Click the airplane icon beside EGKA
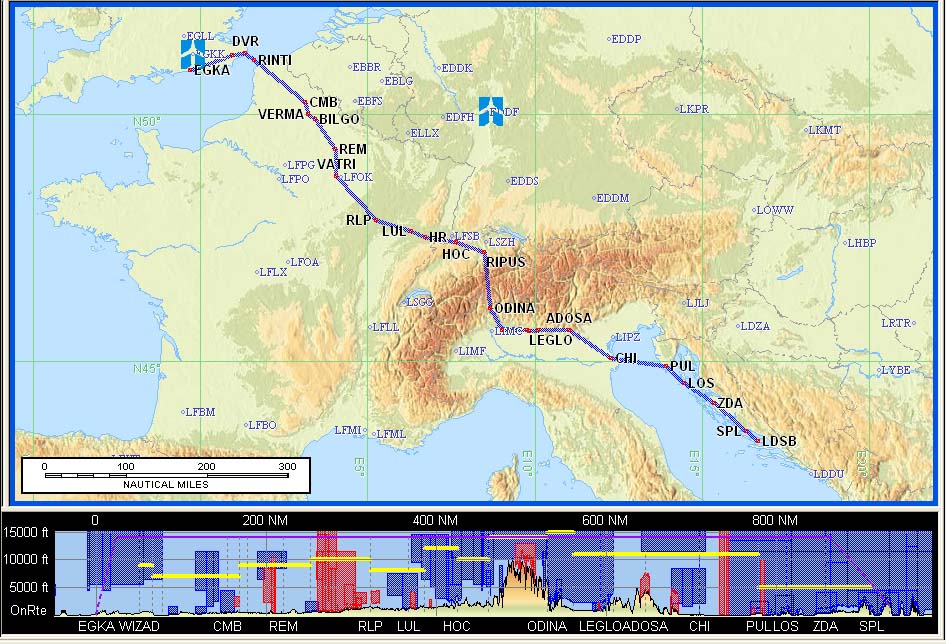The width and height of the screenshot is (946, 644). pyautogui.click(x=191, y=54)
